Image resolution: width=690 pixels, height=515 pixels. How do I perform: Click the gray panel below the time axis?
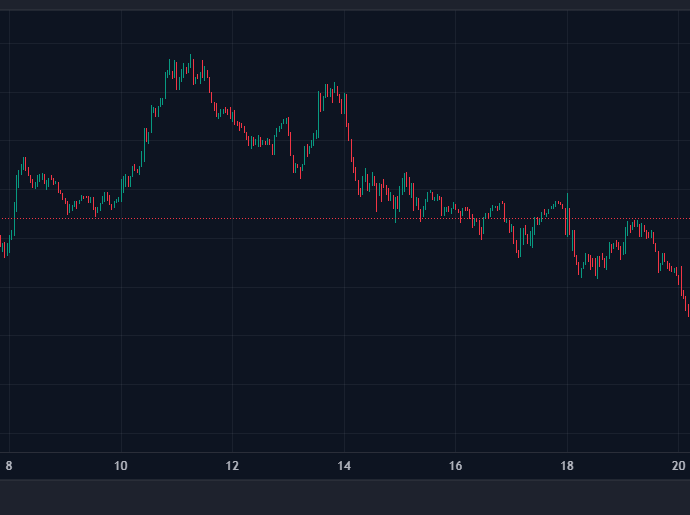pos(345,496)
